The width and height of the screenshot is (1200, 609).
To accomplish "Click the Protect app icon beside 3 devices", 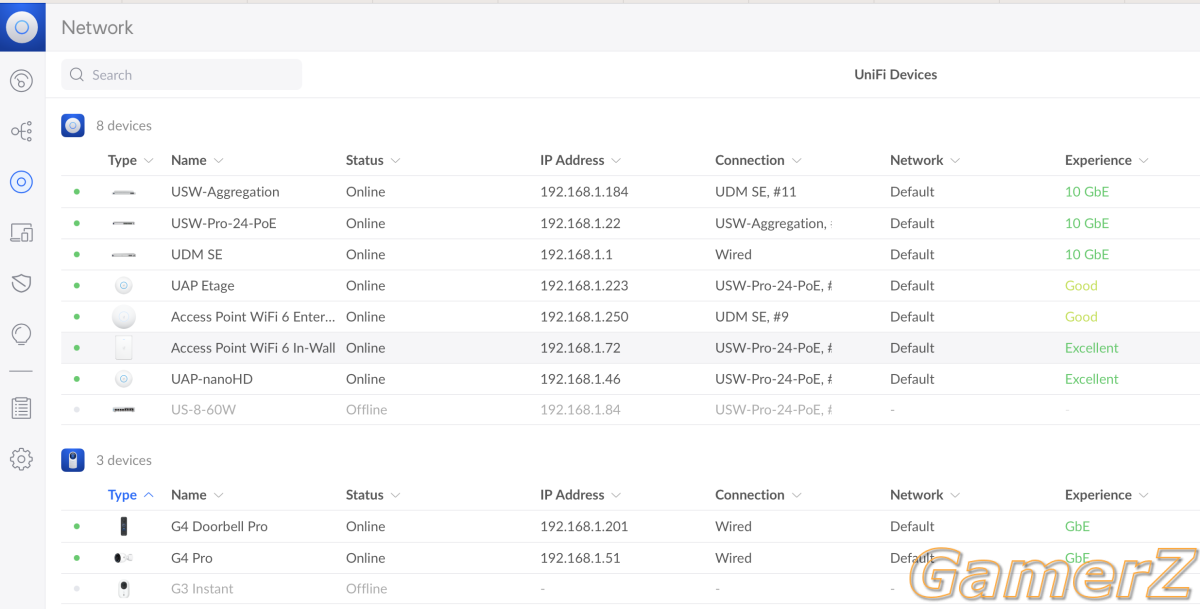I will [x=73, y=460].
